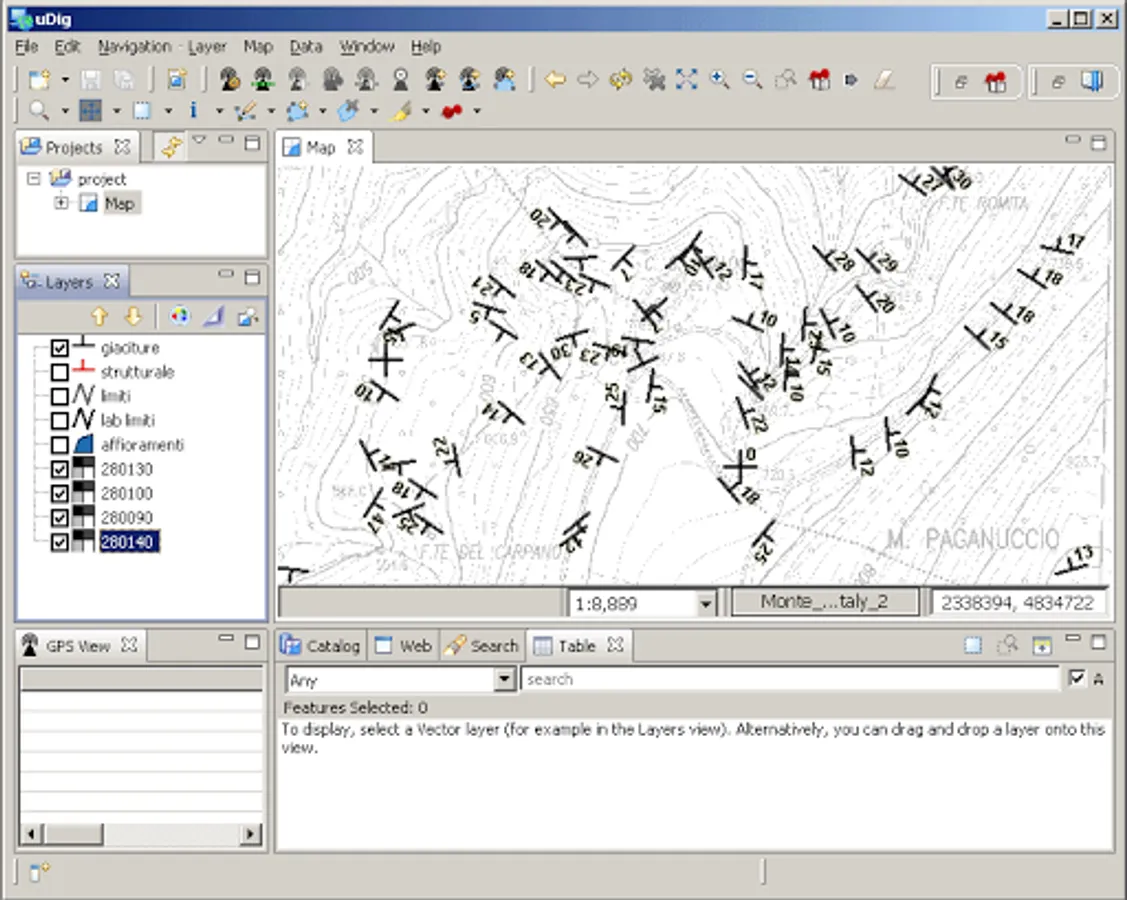1127x900 pixels.
Task: Expand the Map node in Projects tree
Action: pyautogui.click(x=61, y=204)
